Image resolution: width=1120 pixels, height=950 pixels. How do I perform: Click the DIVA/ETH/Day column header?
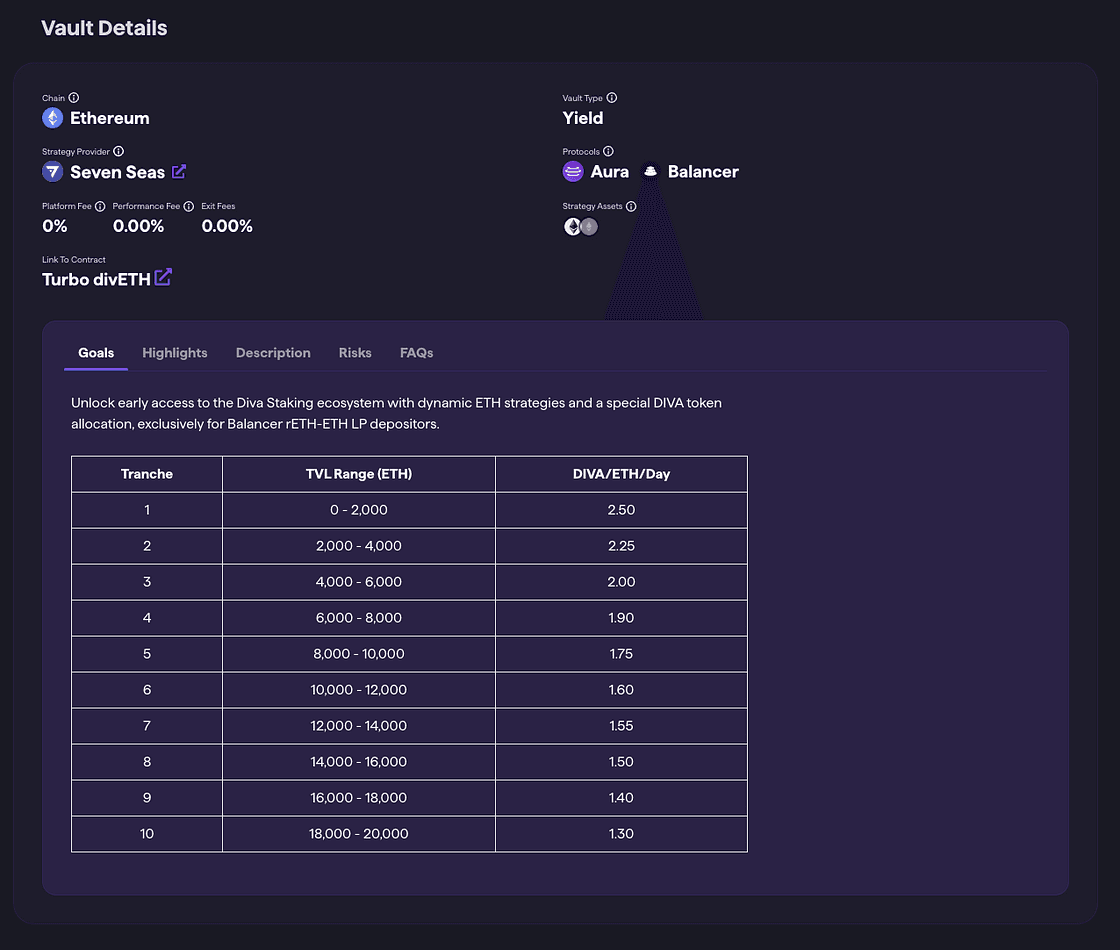pyautogui.click(x=621, y=474)
